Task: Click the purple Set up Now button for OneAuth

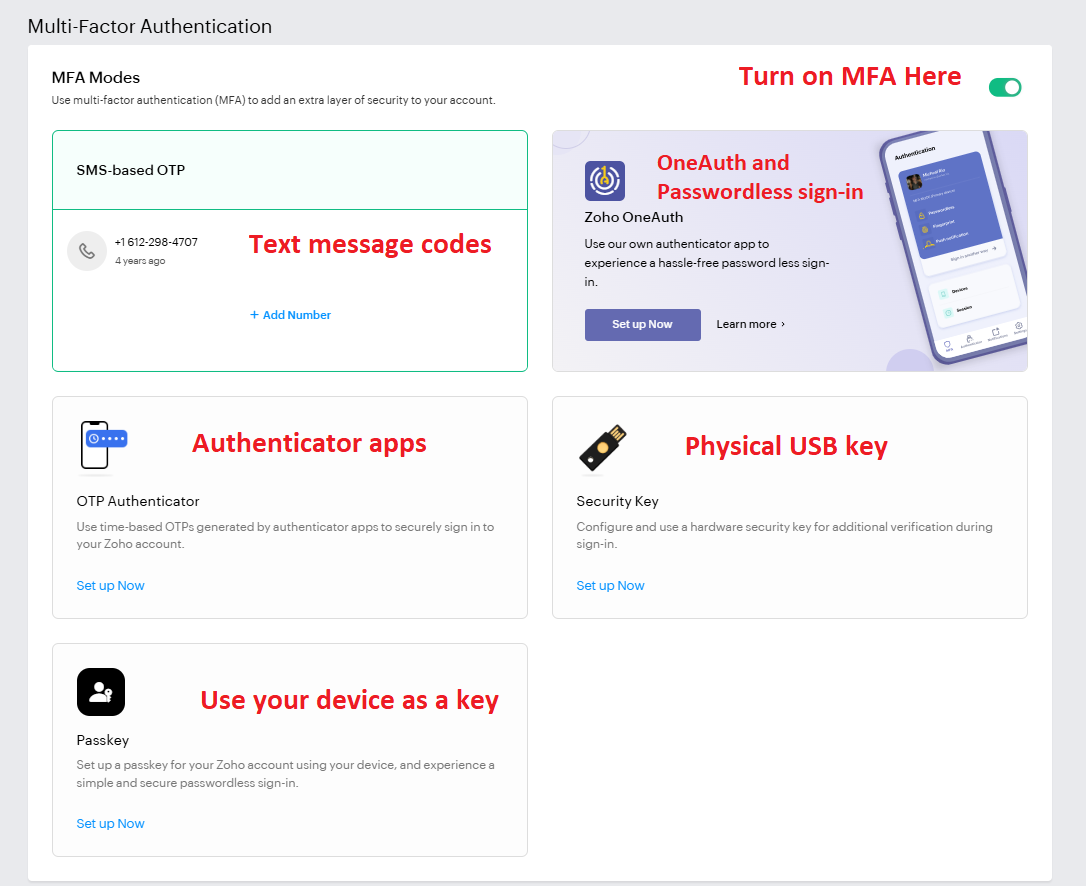Action: click(x=642, y=324)
